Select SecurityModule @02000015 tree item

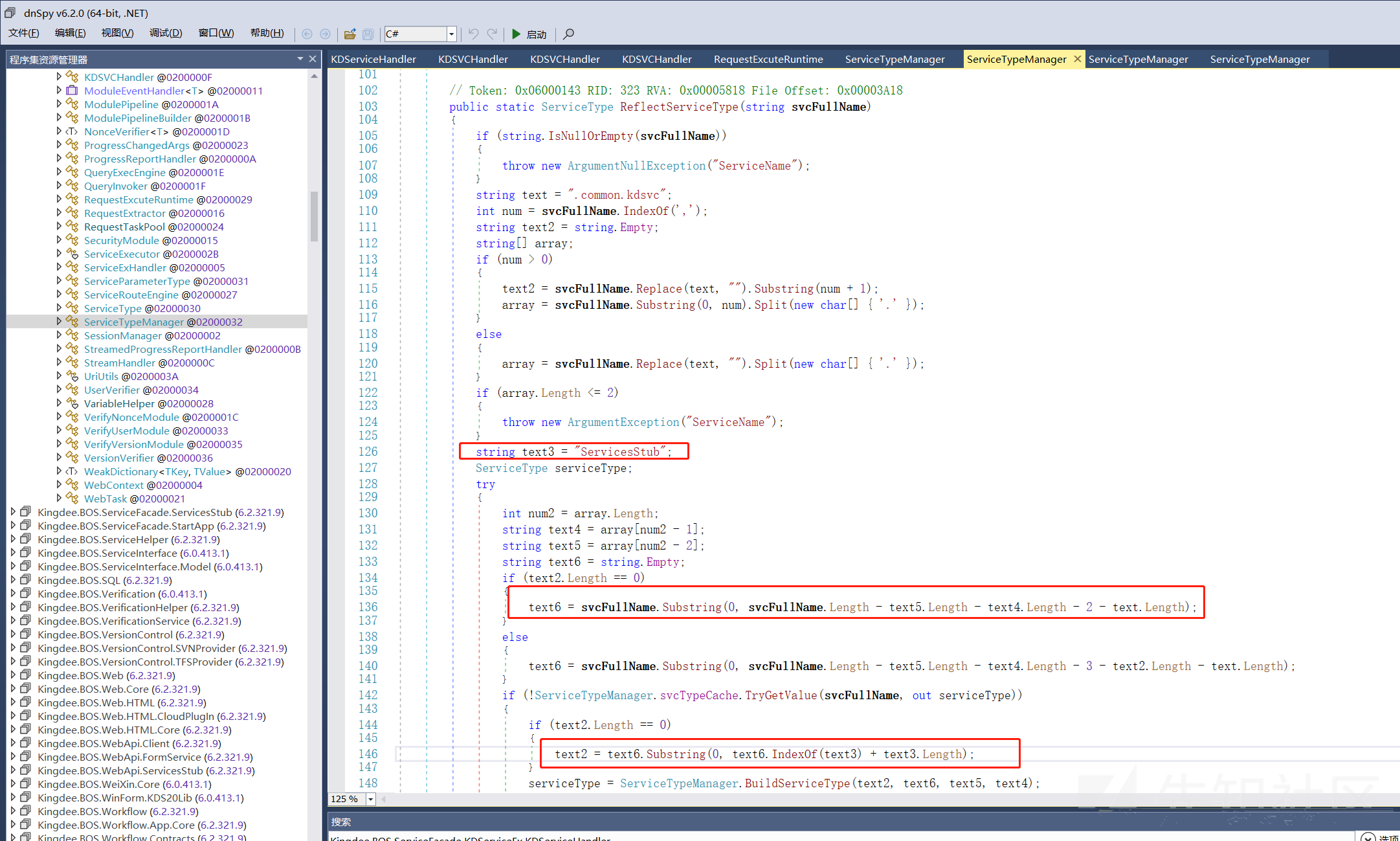(x=151, y=240)
